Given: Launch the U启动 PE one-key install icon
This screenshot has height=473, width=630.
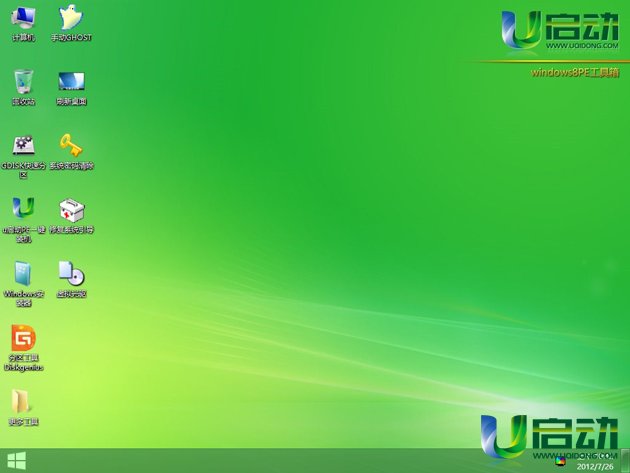Looking at the screenshot, I should coord(23,208).
